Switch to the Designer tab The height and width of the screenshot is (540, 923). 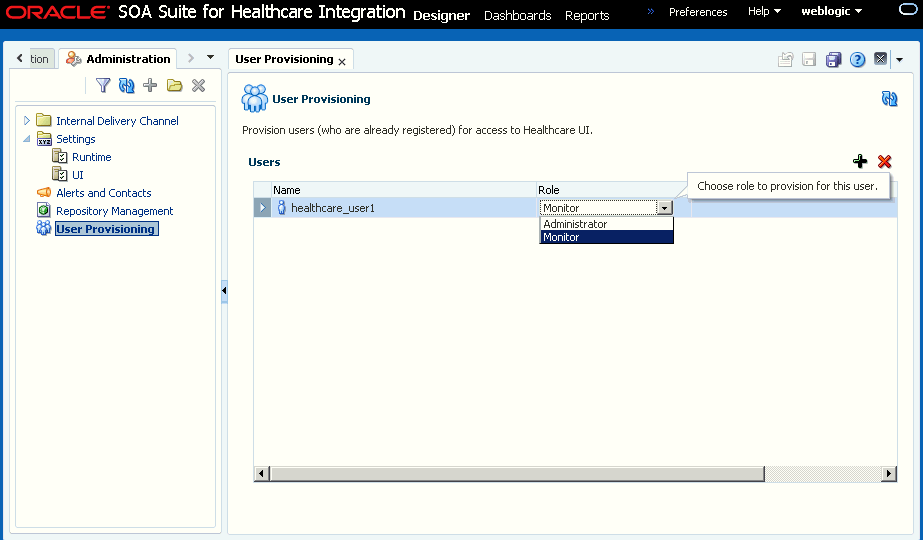pyautogui.click(x=441, y=16)
